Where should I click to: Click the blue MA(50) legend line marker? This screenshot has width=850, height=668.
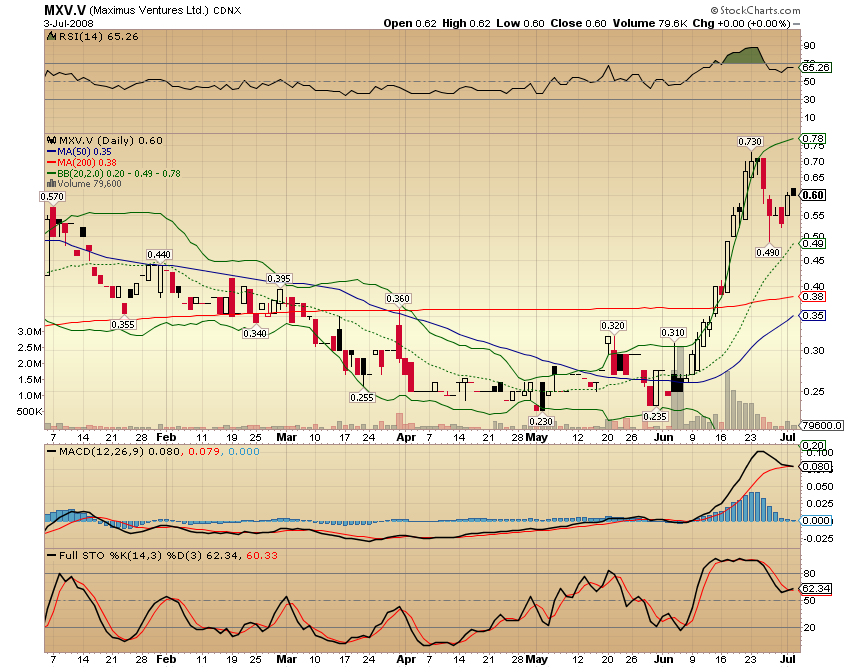click(51, 151)
